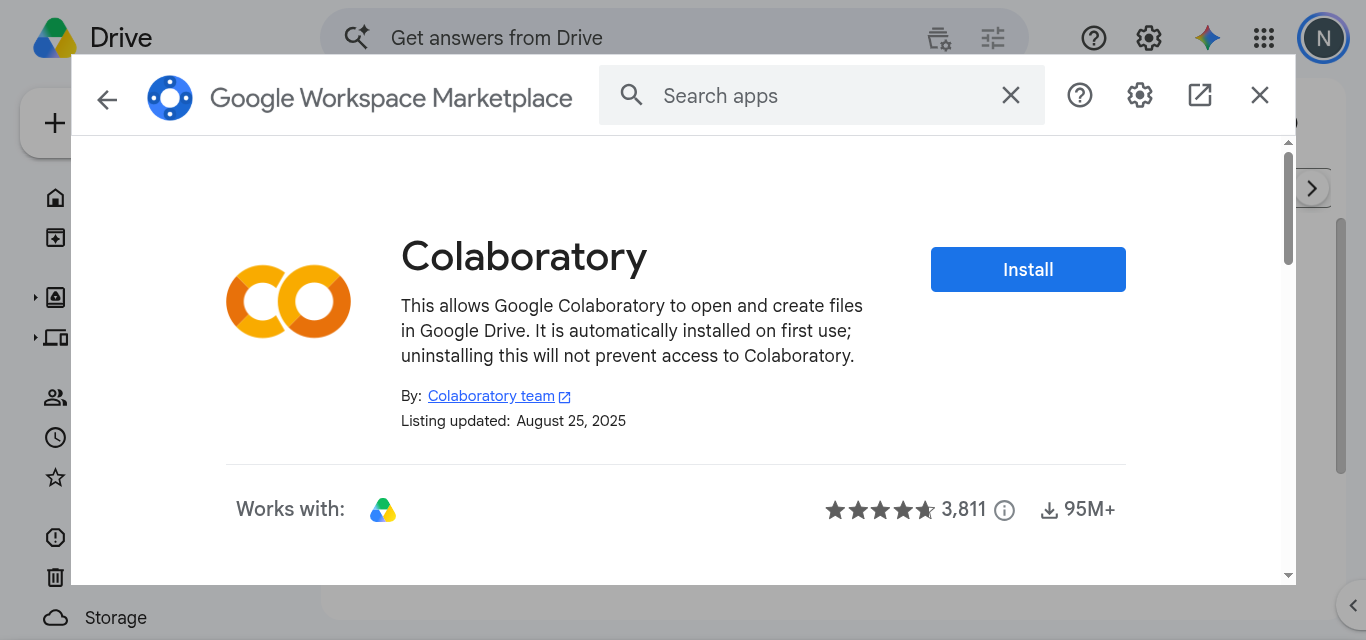Click the download icon beside 95M+

pyautogui.click(x=1049, y=510)
